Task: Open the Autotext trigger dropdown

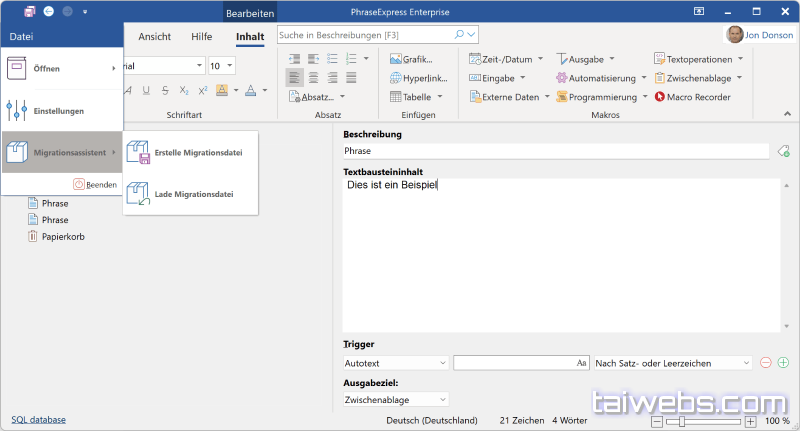Action: (442, 363)
